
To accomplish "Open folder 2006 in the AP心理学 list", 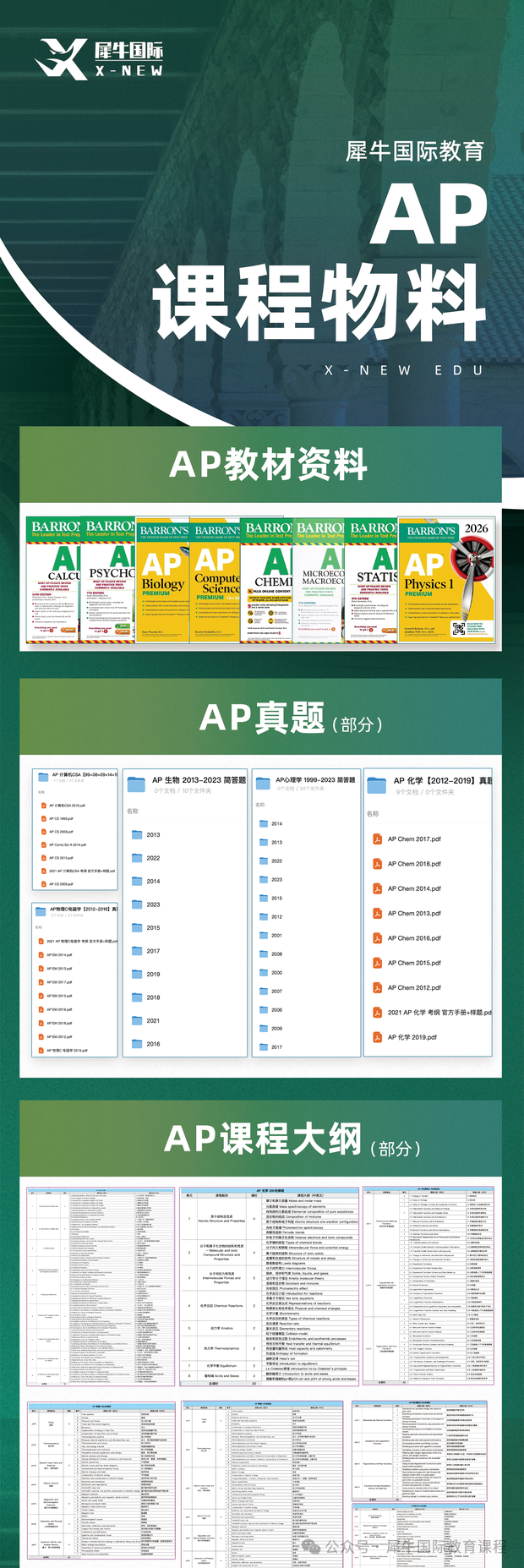I will [271, 1009].
